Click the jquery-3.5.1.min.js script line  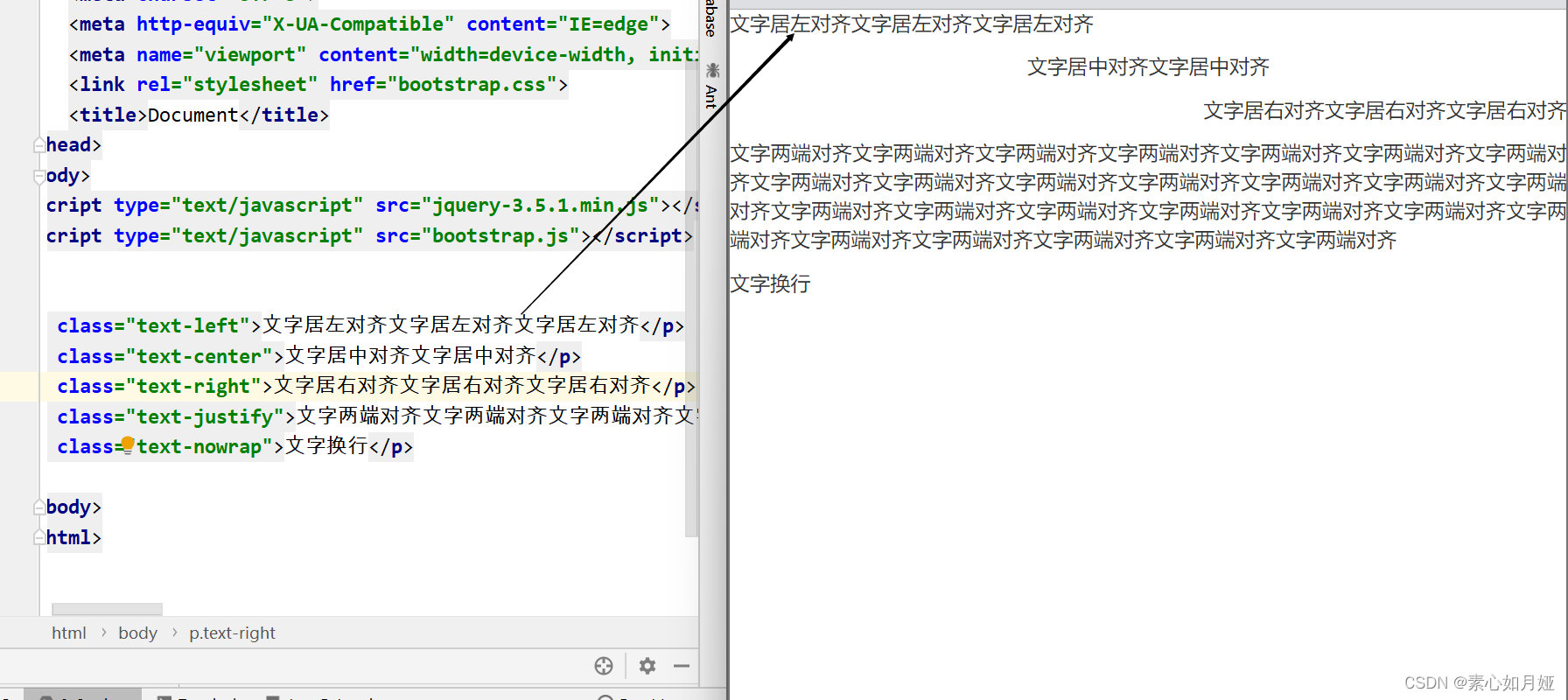pyautogui.click(x=372, y=206)
